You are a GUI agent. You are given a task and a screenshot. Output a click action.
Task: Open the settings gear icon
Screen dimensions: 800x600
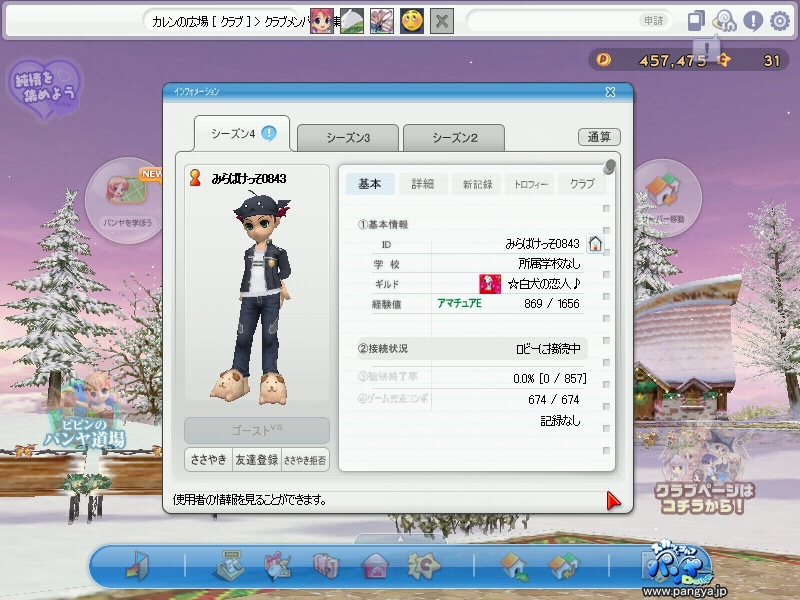tap(780, 21)
